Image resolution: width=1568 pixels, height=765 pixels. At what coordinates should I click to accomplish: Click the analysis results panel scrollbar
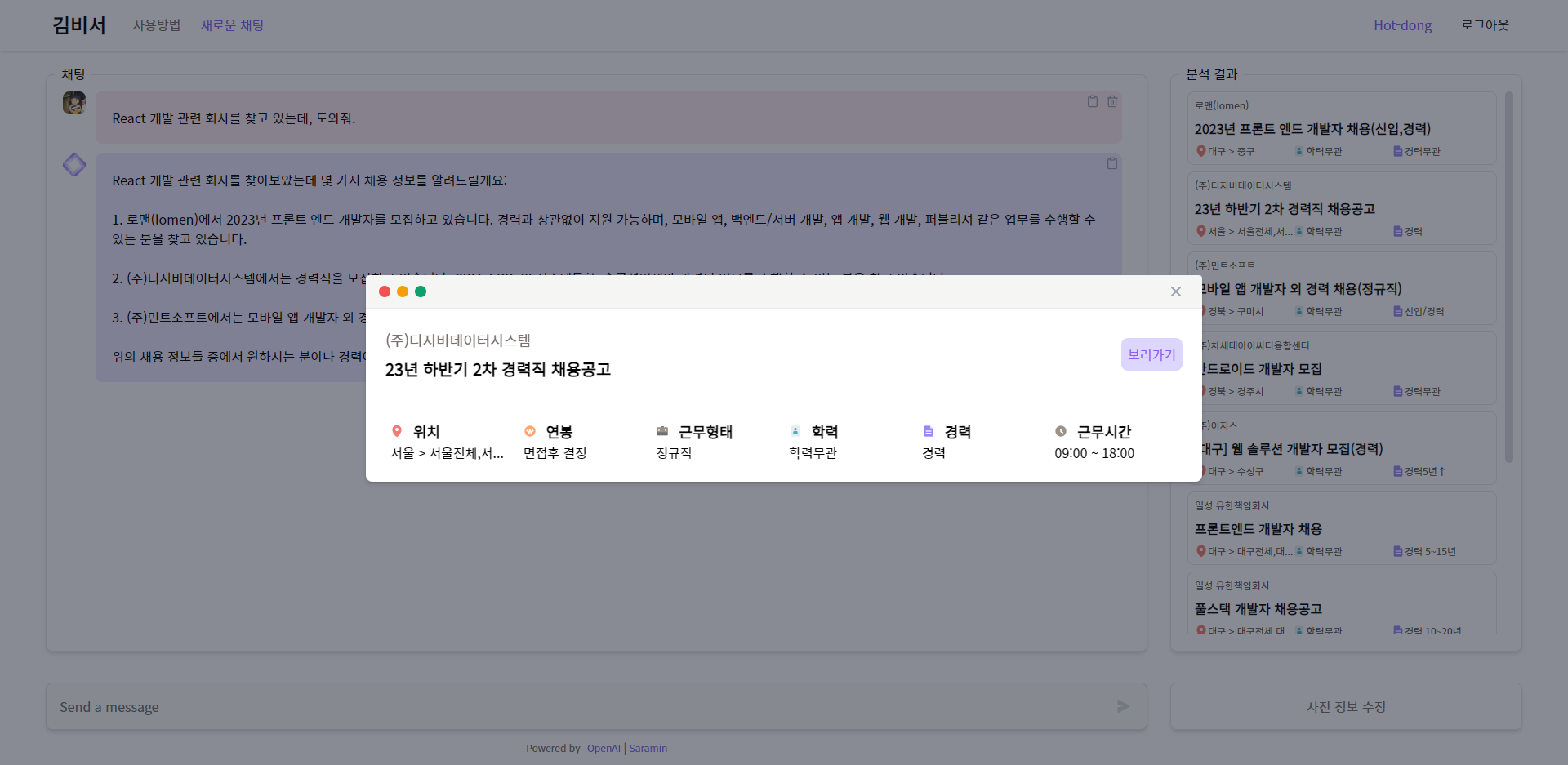click(1508, 277)
